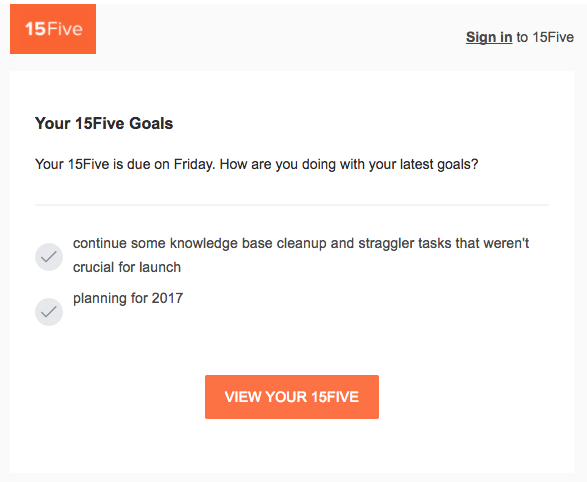
Task: Click the word weren't in first goal
Action: click(x=506, y=243)
